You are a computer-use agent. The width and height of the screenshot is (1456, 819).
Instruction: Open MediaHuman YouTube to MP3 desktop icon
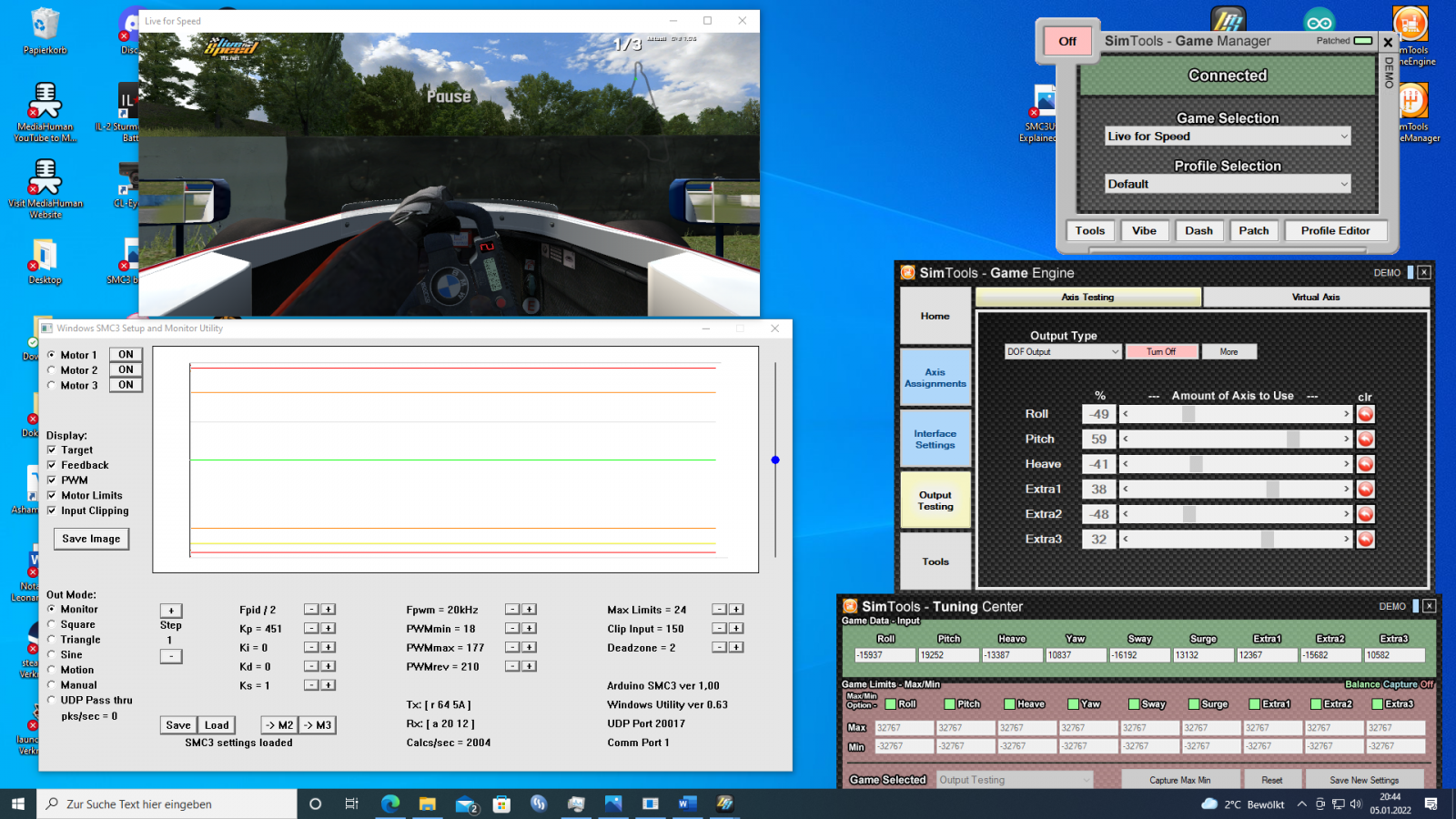click(45, 111)
